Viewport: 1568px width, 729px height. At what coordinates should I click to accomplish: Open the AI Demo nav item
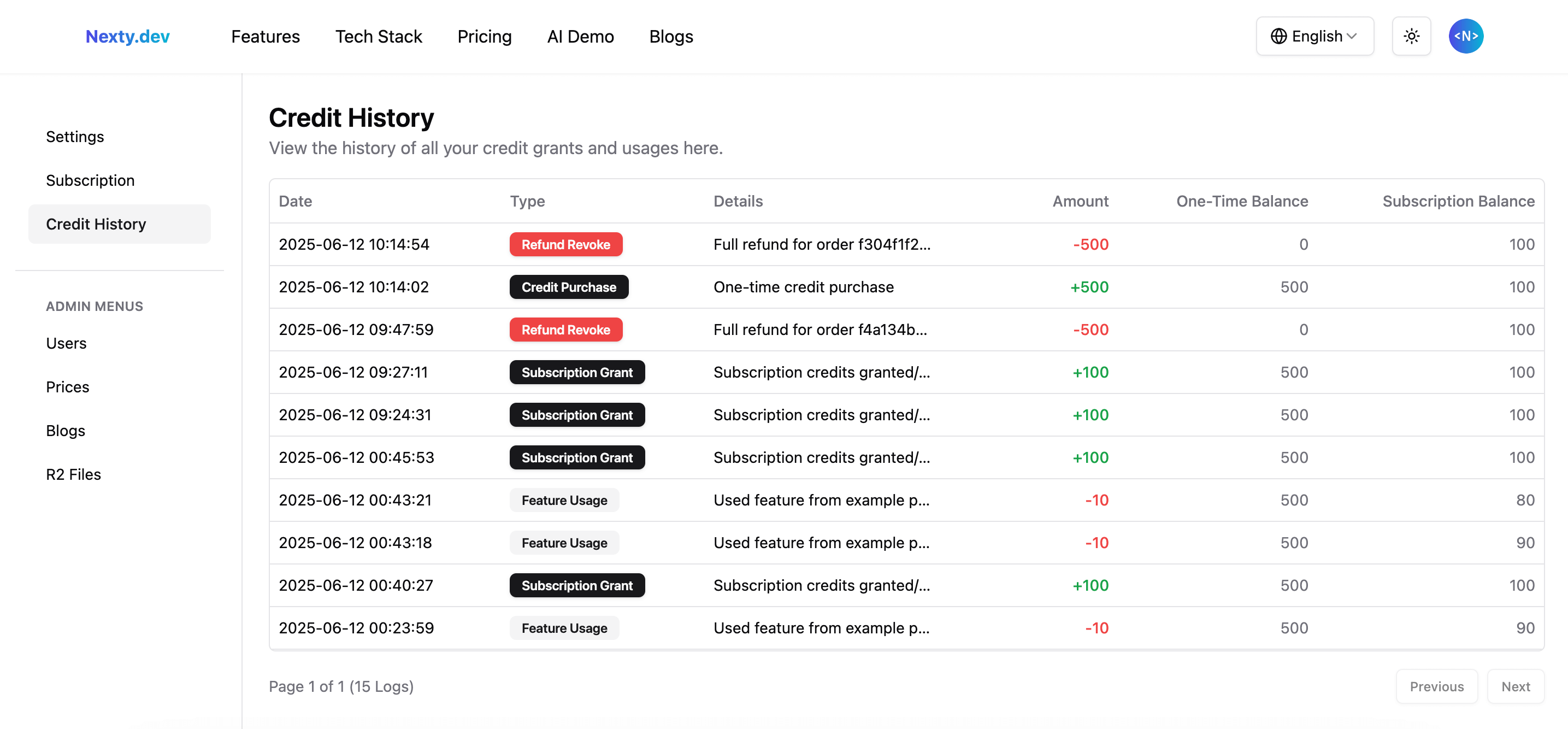coord(580,37)
